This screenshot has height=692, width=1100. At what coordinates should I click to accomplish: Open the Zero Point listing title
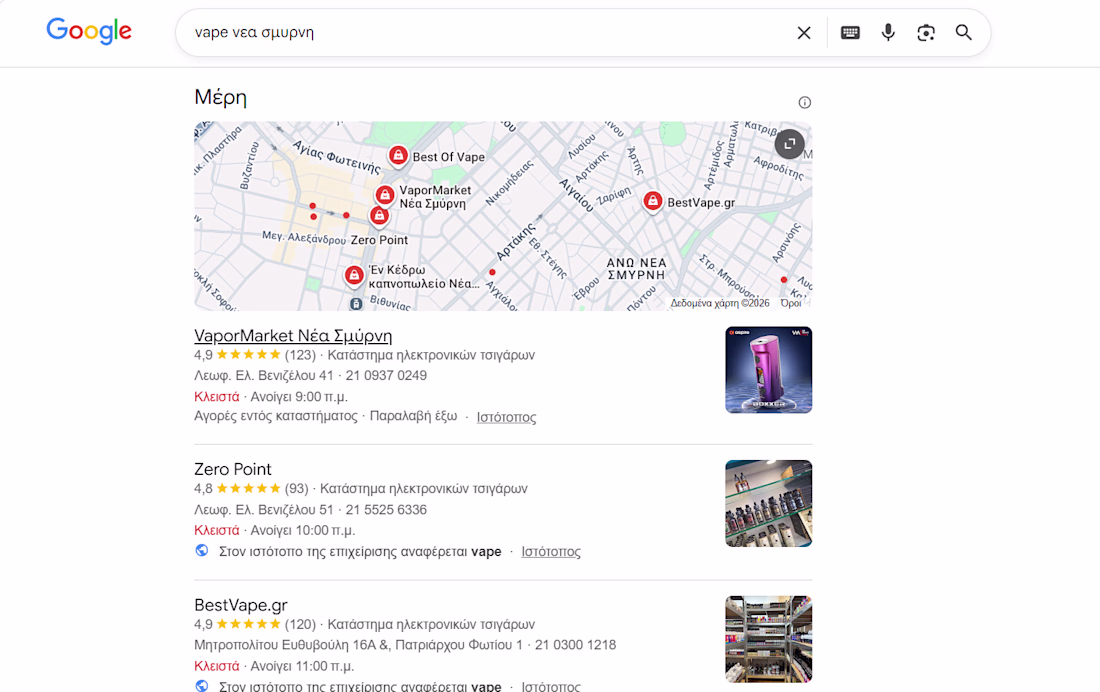[x=233, y=469]
